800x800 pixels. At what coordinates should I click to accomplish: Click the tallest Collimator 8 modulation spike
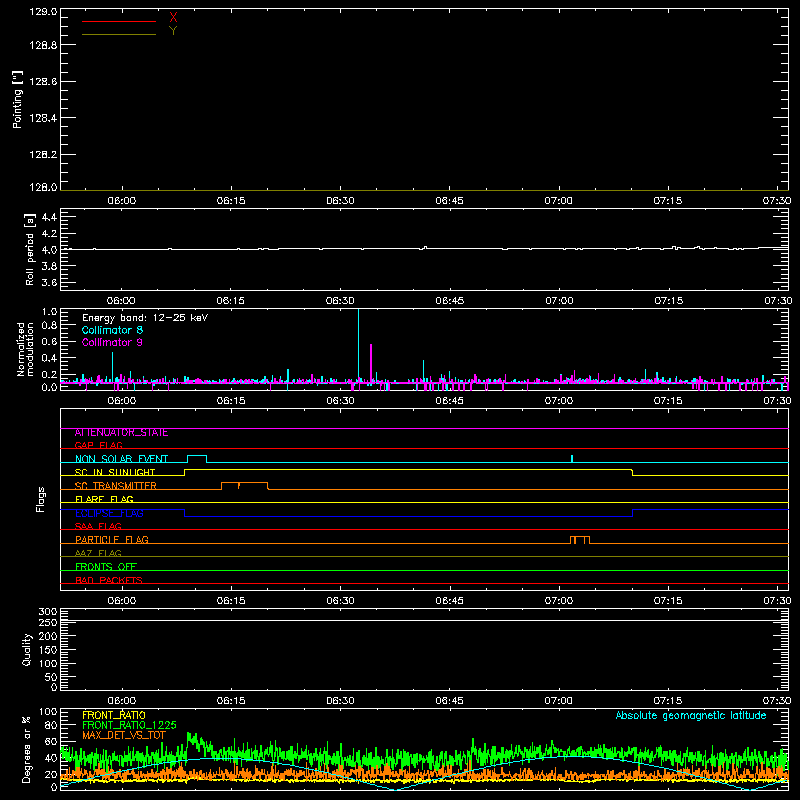(359, 345)
